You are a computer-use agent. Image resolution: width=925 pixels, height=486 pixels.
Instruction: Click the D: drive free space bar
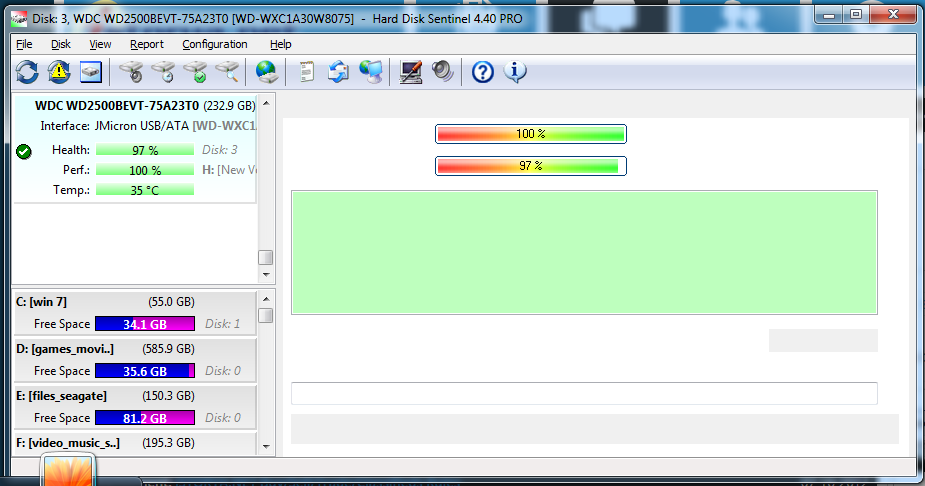(144, 371)
